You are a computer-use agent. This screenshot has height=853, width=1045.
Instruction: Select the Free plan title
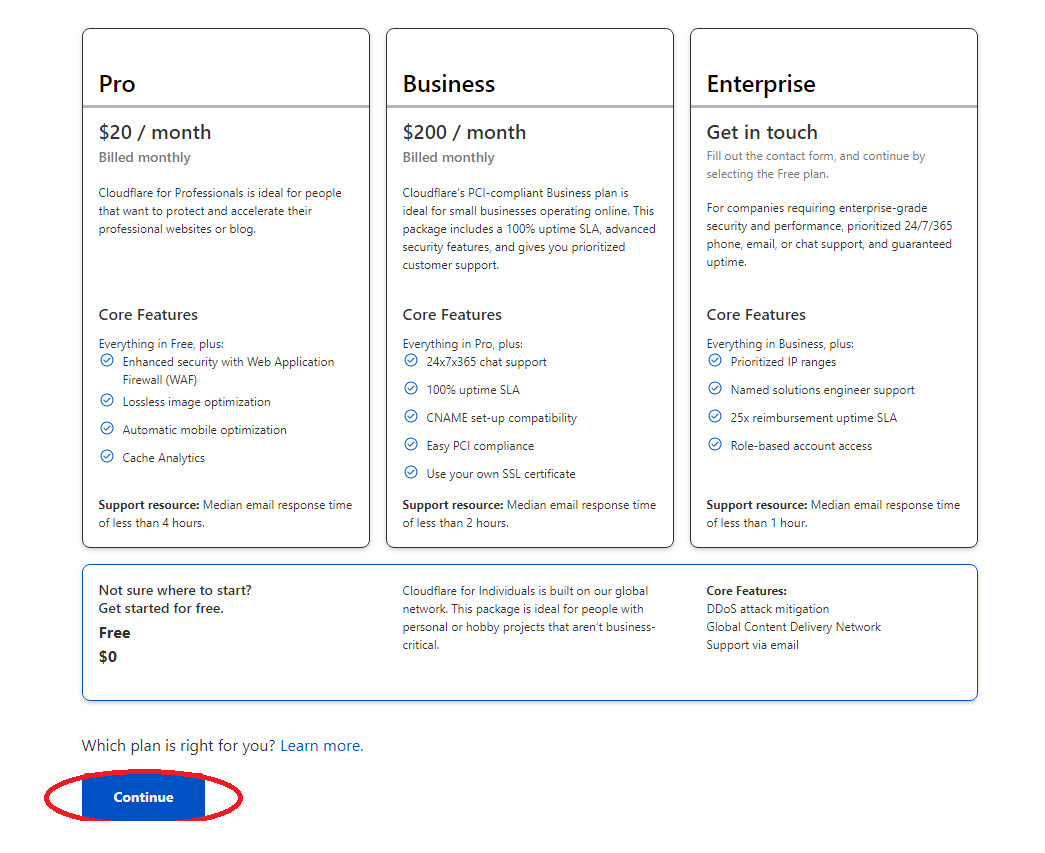point(115,632)
